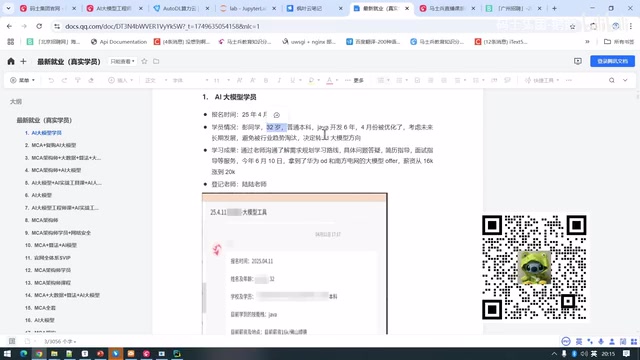Toggle underline formatting
640x360 pixels.
coord(292,80)
